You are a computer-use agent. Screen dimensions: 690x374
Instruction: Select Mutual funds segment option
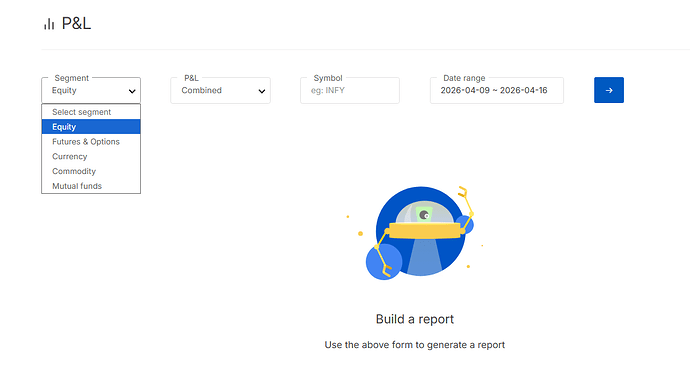click(x=91, y=186)
